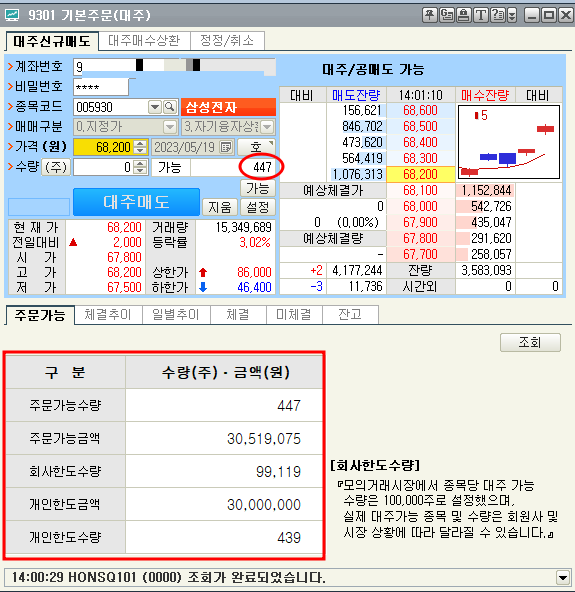Click the 조회 query button
Viewport: 575px width, 592px height.
coord(530,342)
